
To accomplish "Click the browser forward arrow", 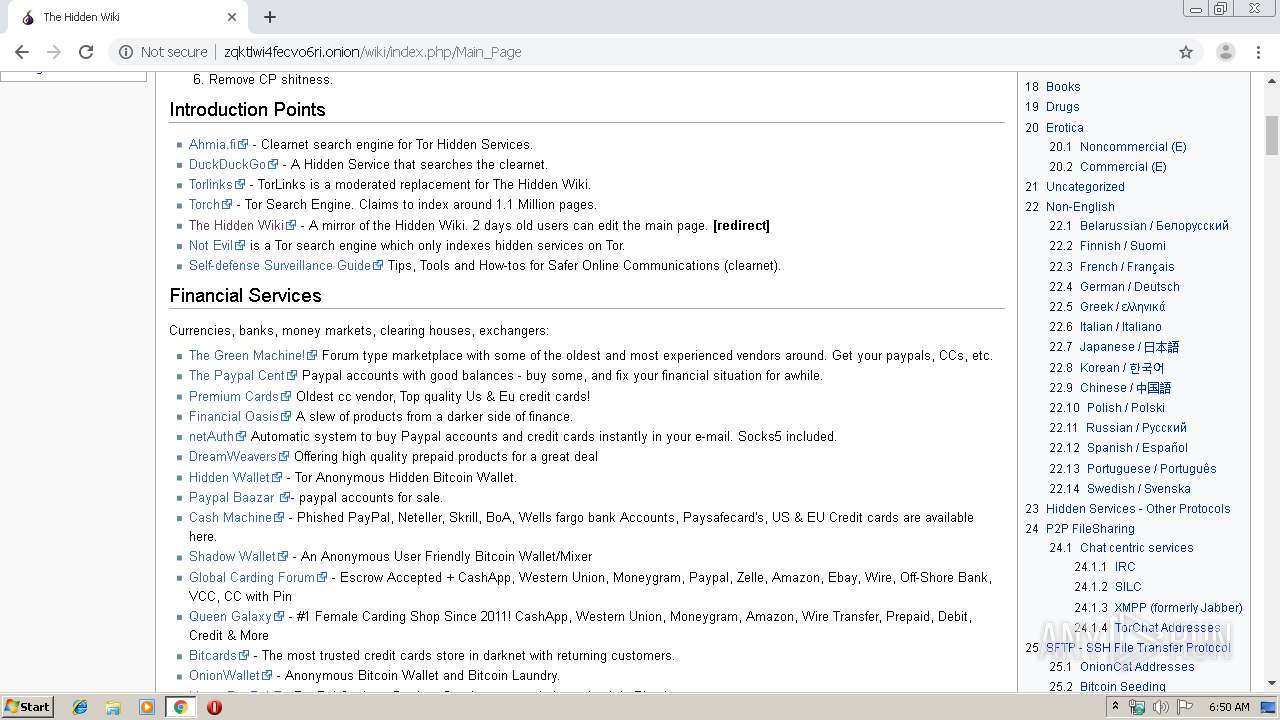I will pyautogui.click(x=54, y=52).
